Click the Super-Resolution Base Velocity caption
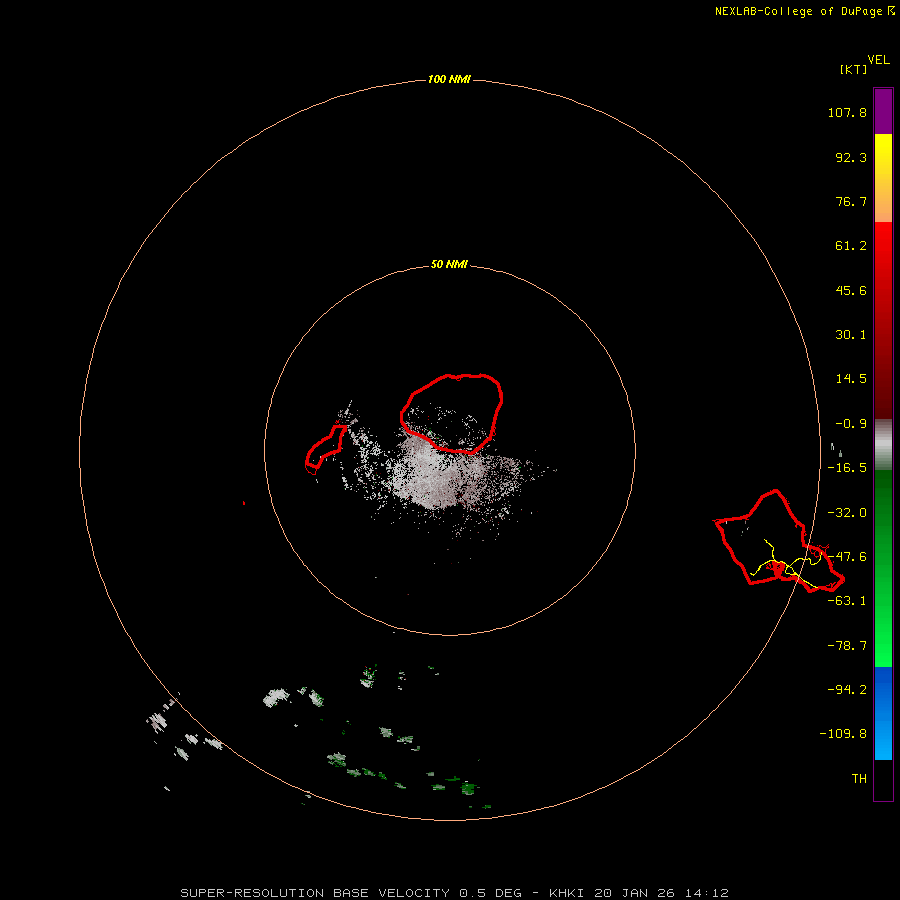Viewport: 900px width, 900px height. point(455,893)
